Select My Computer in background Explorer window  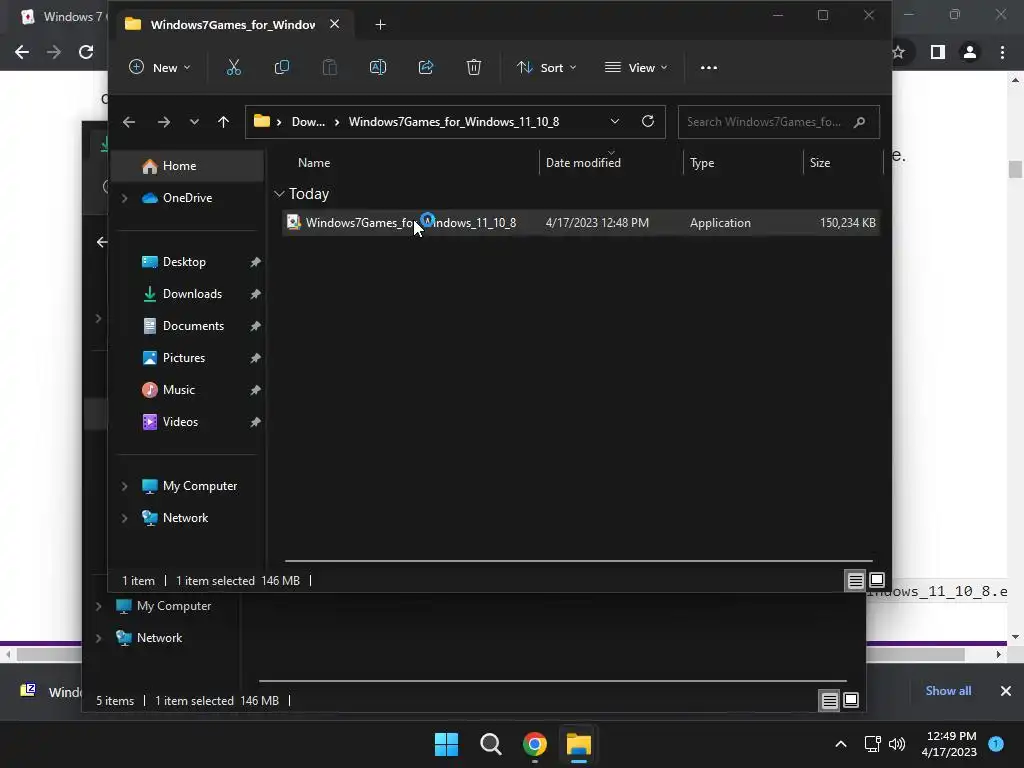point(174,606)
